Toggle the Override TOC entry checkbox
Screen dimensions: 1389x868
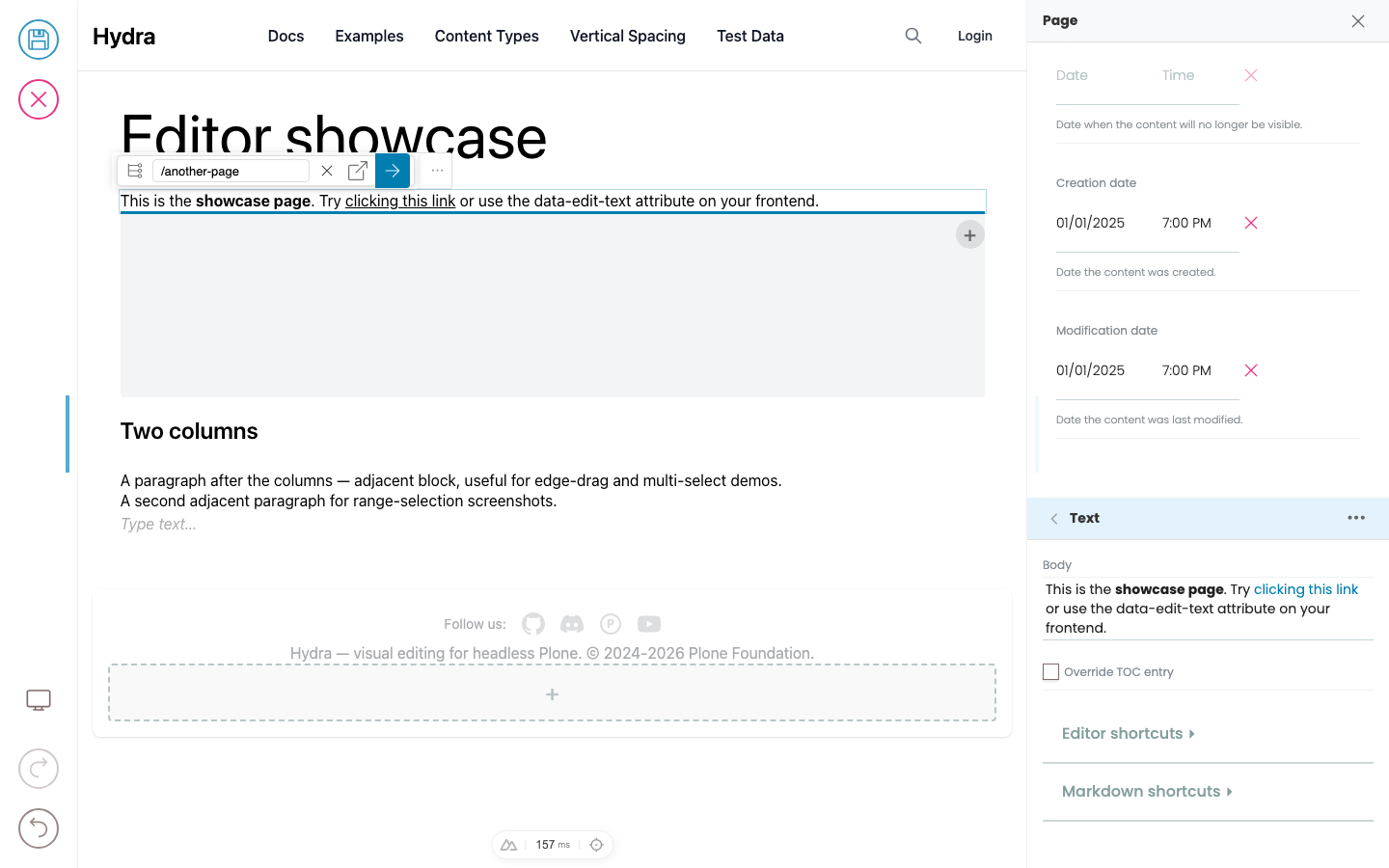pos(1051,672)
